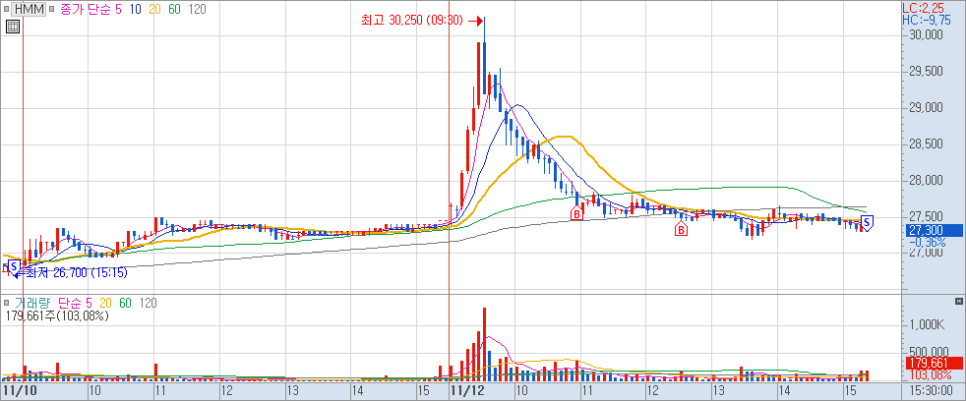
Task: Select the 120 moving average in price legend
Action: pos(197,9)
